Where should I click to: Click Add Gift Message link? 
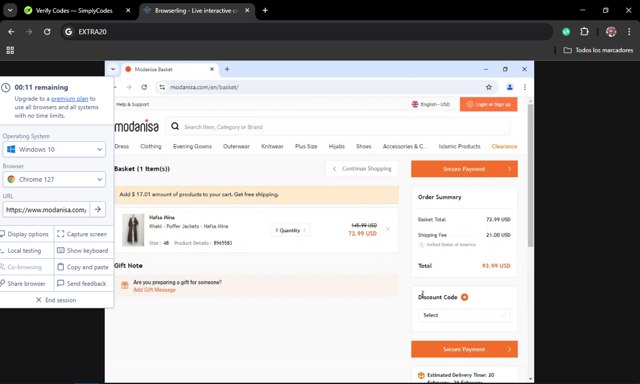coord(154,290)
